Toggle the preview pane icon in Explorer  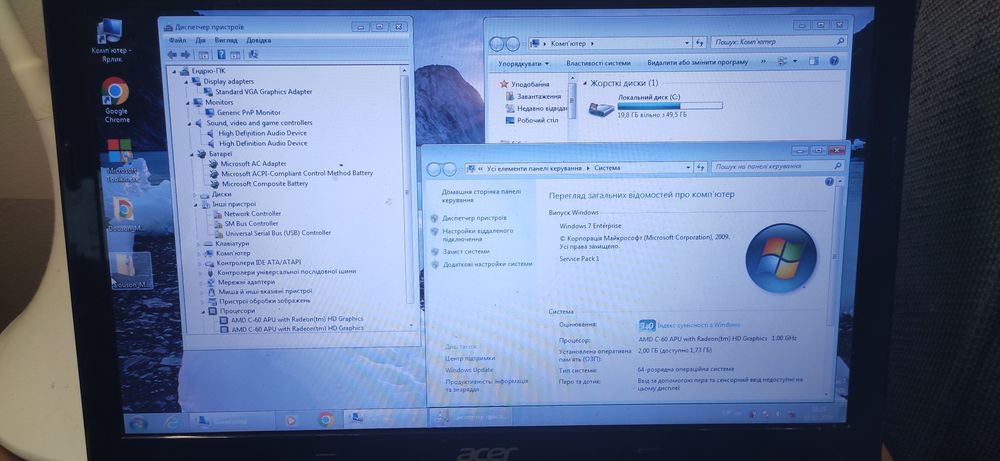tap(813, 61)
